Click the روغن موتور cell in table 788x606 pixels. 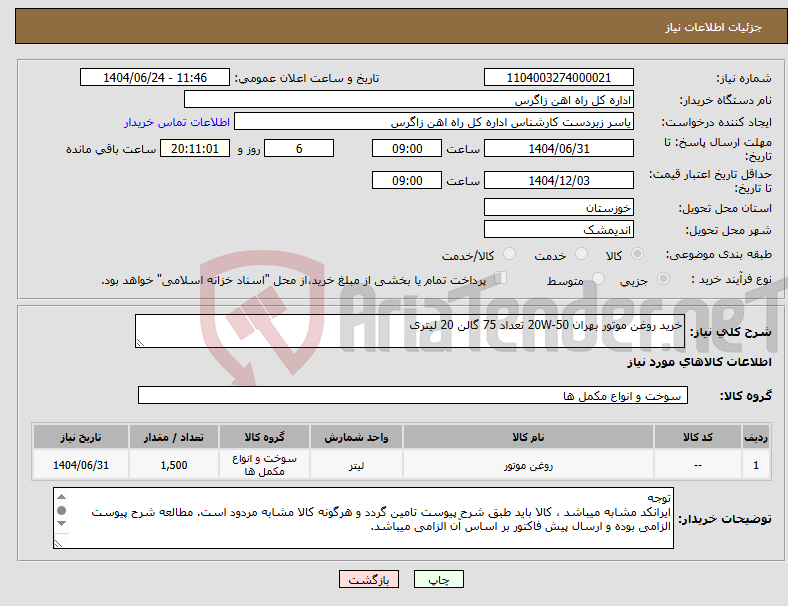[528, 465]
